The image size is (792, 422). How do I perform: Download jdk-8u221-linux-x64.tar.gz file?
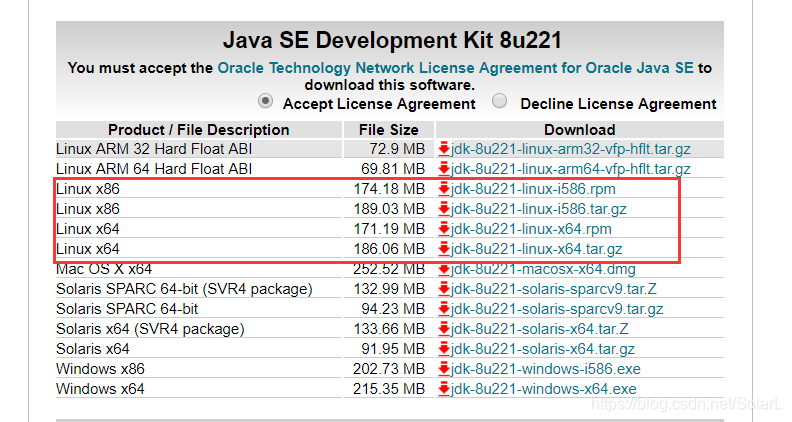537,249
